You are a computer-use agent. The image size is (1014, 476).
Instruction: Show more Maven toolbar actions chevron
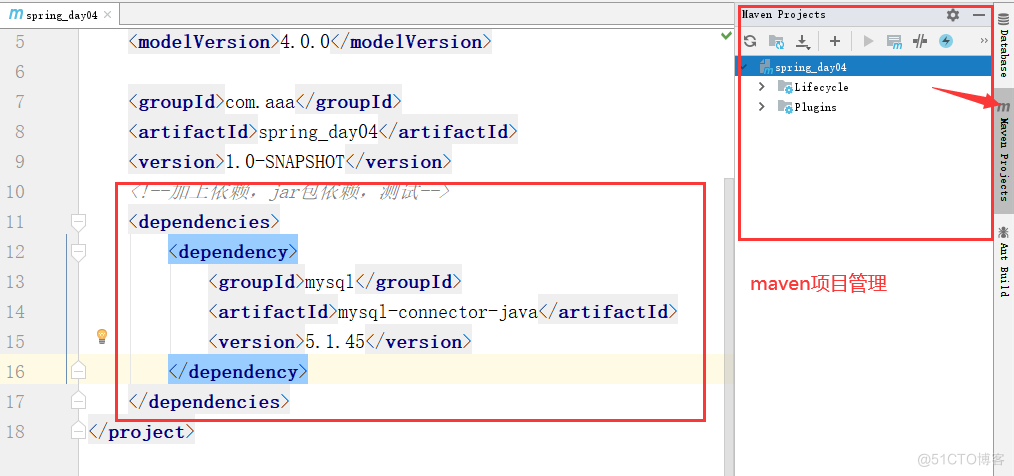pos(984,41)
